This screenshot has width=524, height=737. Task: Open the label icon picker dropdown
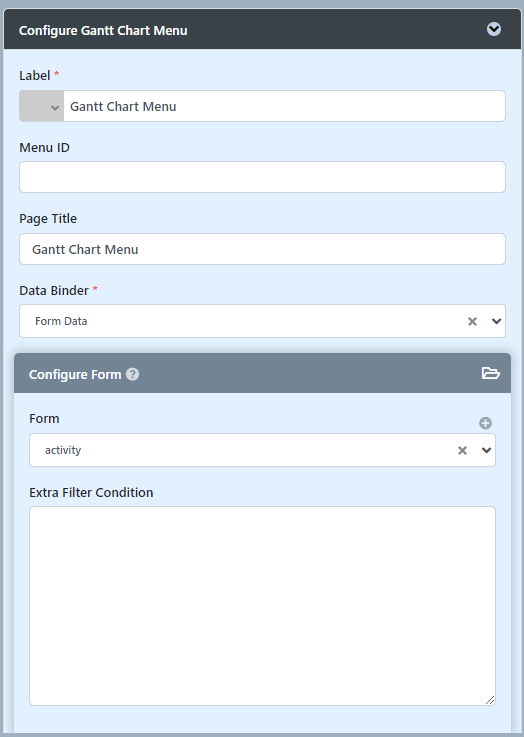point(41,106)
